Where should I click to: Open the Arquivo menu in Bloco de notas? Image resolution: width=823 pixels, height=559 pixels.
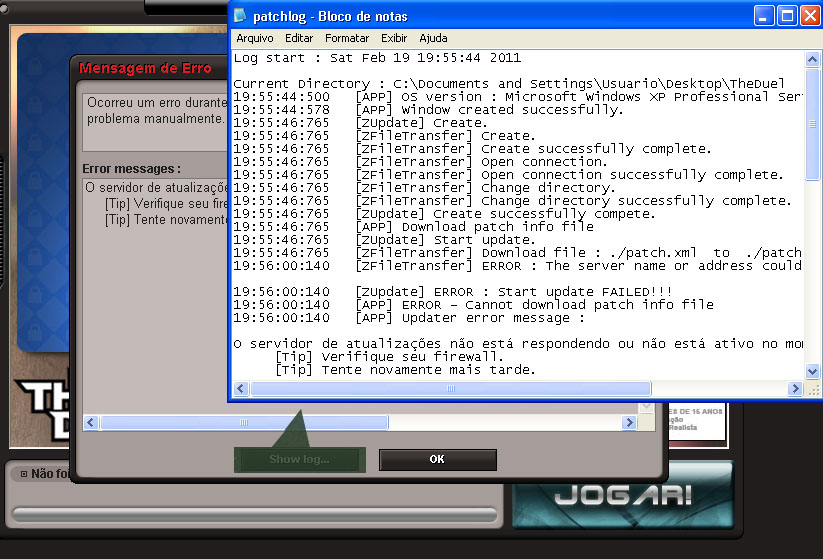coord(255,38)
